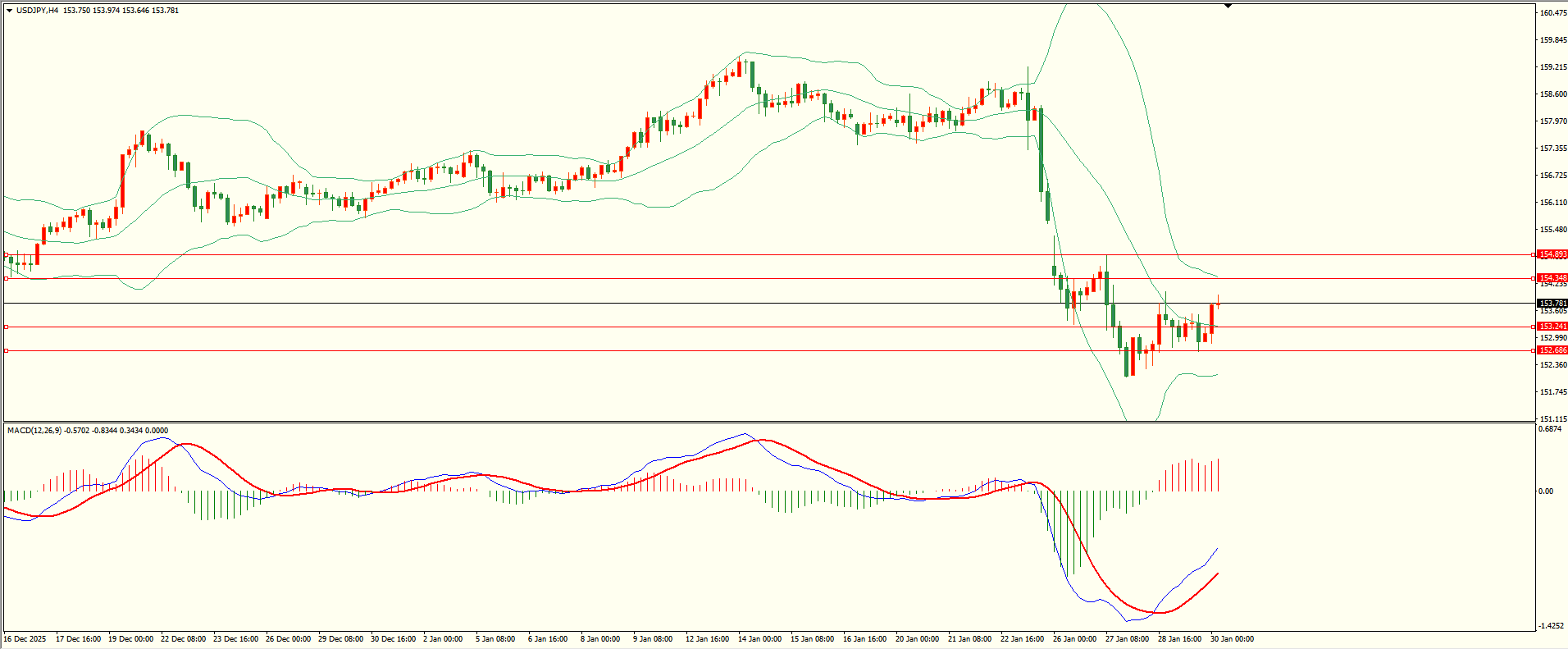Screen dimensions: 1568x649
Task: Click the red 154.893 price label
Action: pyautogui.click(x=1552, y=254)
